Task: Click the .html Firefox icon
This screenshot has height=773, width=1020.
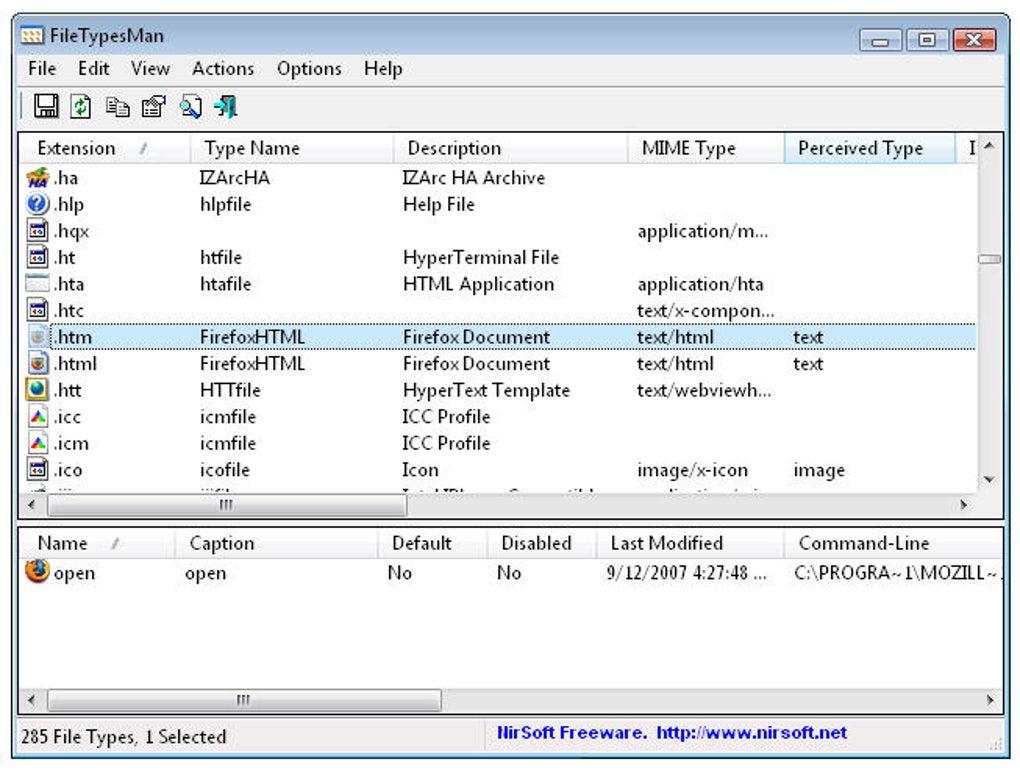Action: pyautogui.click(x=38, y=363)
